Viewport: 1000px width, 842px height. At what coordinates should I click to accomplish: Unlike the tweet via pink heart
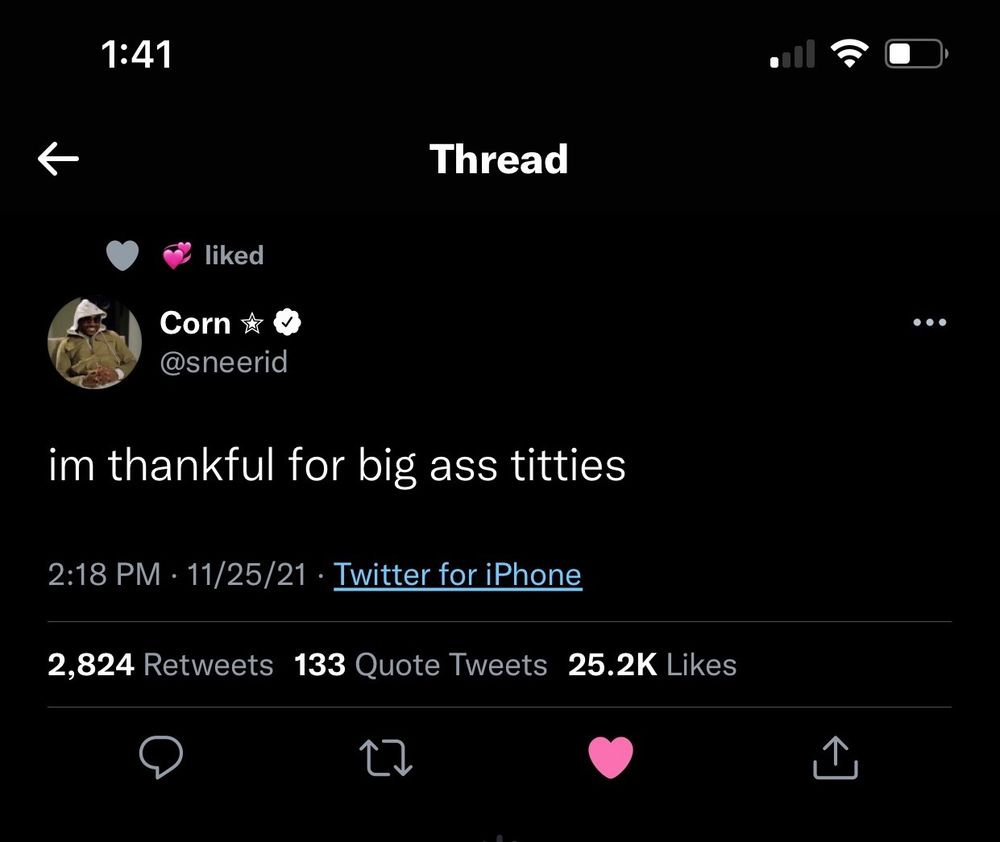(x=610, y=757)
